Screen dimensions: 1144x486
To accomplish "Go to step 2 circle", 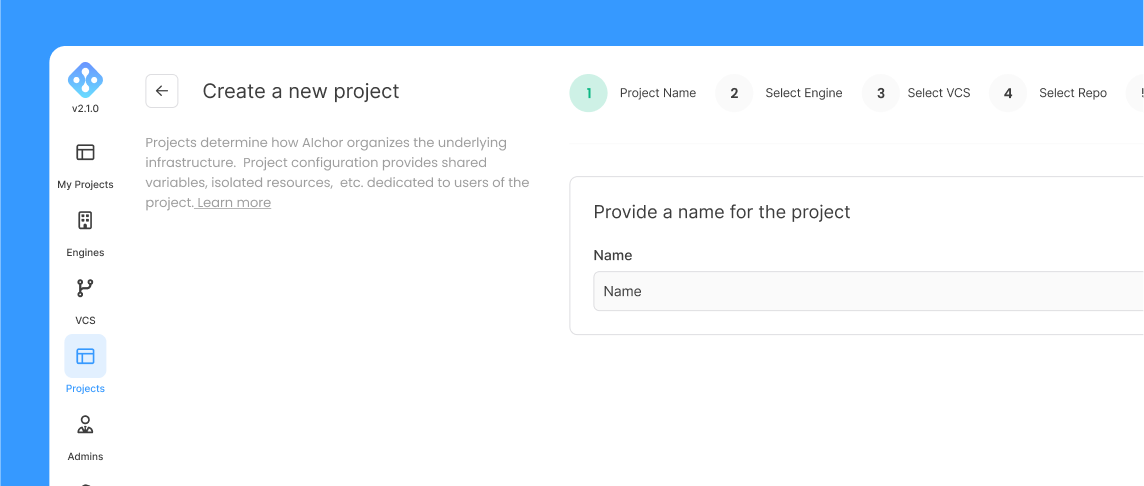I will click(734, 93).
